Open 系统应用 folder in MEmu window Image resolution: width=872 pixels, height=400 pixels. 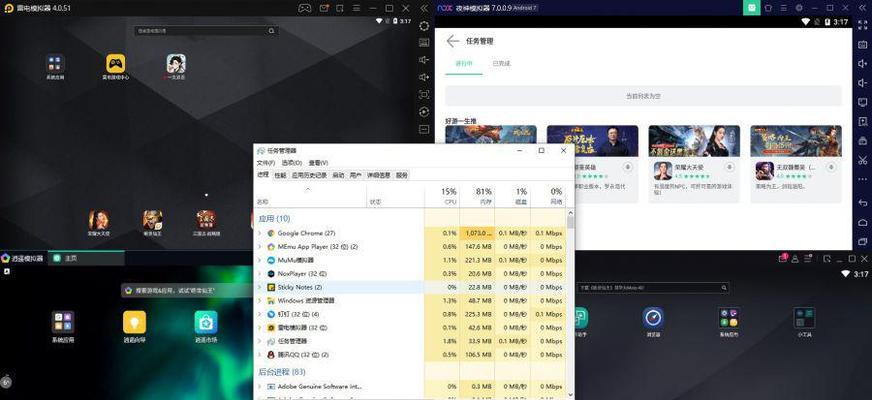(x=63, y=322)
